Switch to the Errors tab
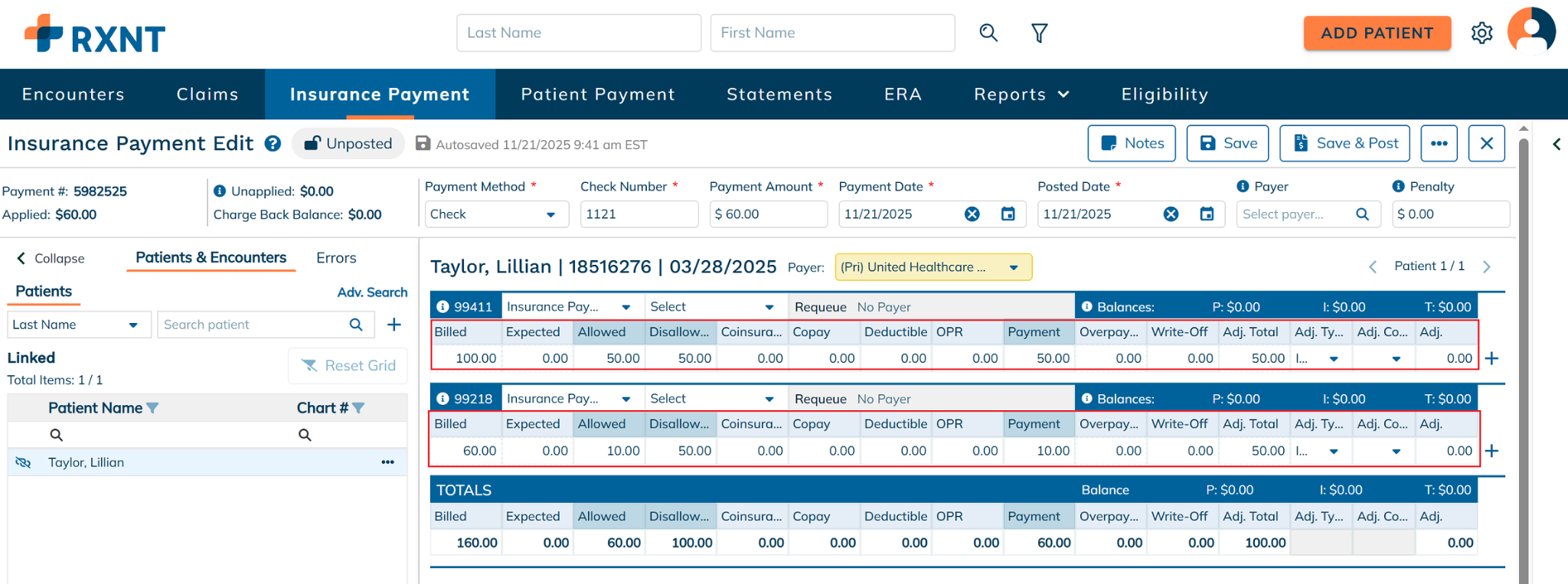1568x584 pixels. click(336, 258)
